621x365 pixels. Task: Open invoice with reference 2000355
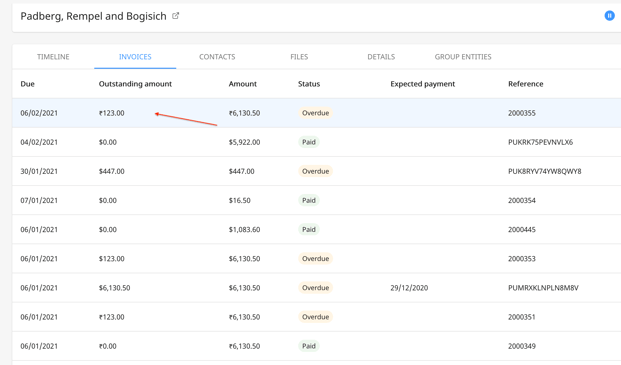(522, 113)
